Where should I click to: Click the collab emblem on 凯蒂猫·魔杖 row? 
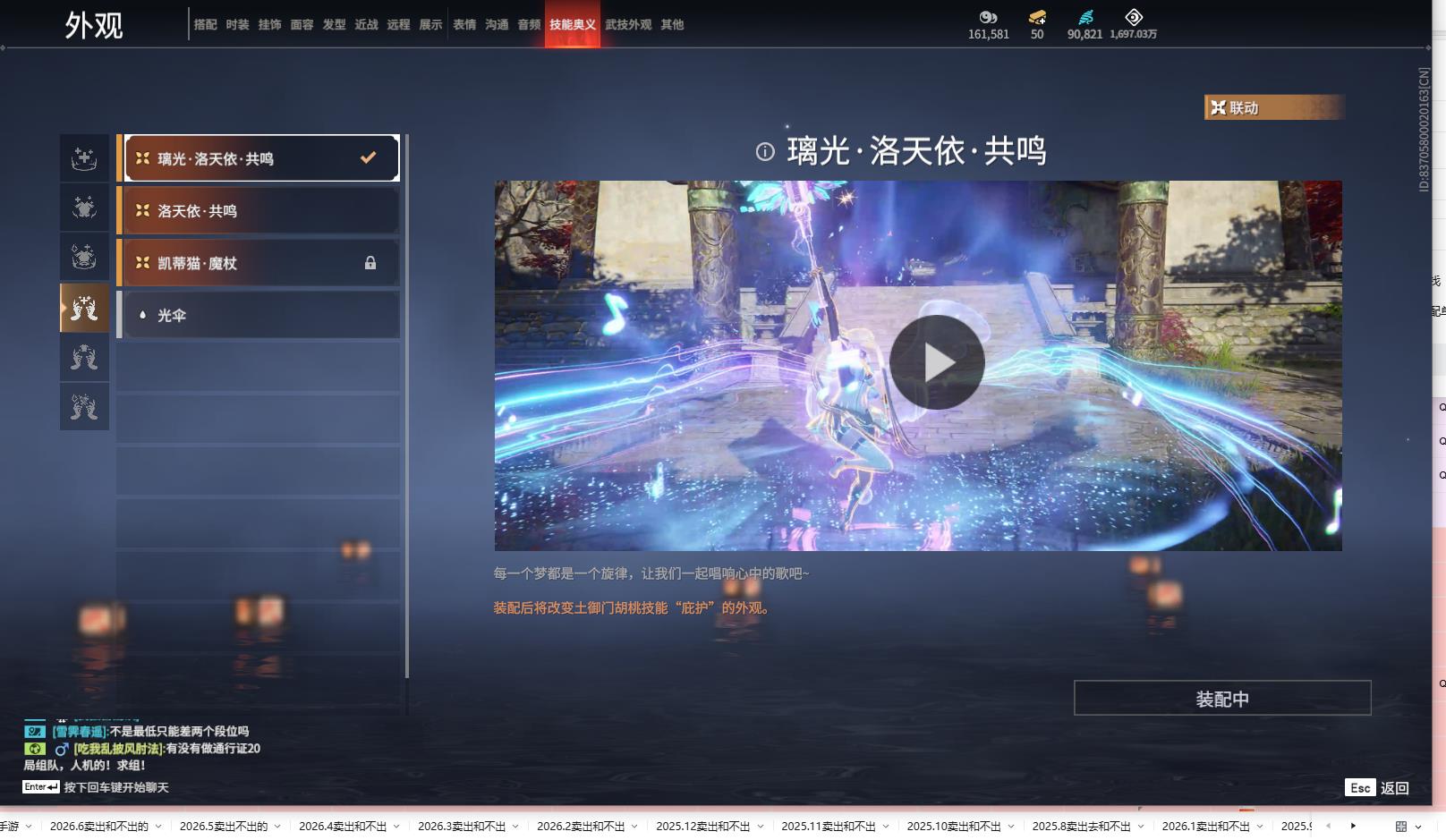(x=142, y=262)
